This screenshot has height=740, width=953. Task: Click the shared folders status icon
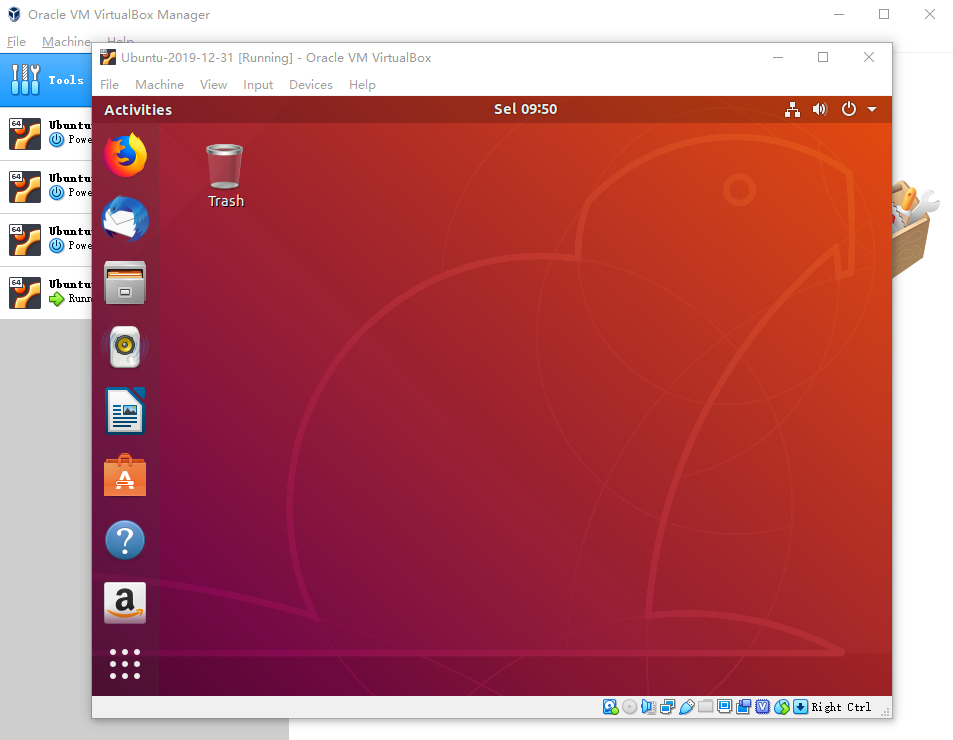tap(706, 707)
